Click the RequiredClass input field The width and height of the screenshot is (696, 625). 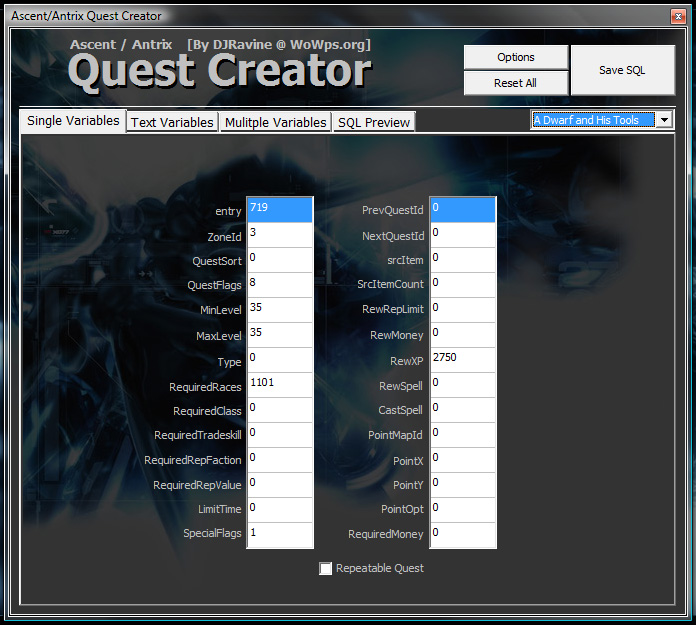[280, 410]
